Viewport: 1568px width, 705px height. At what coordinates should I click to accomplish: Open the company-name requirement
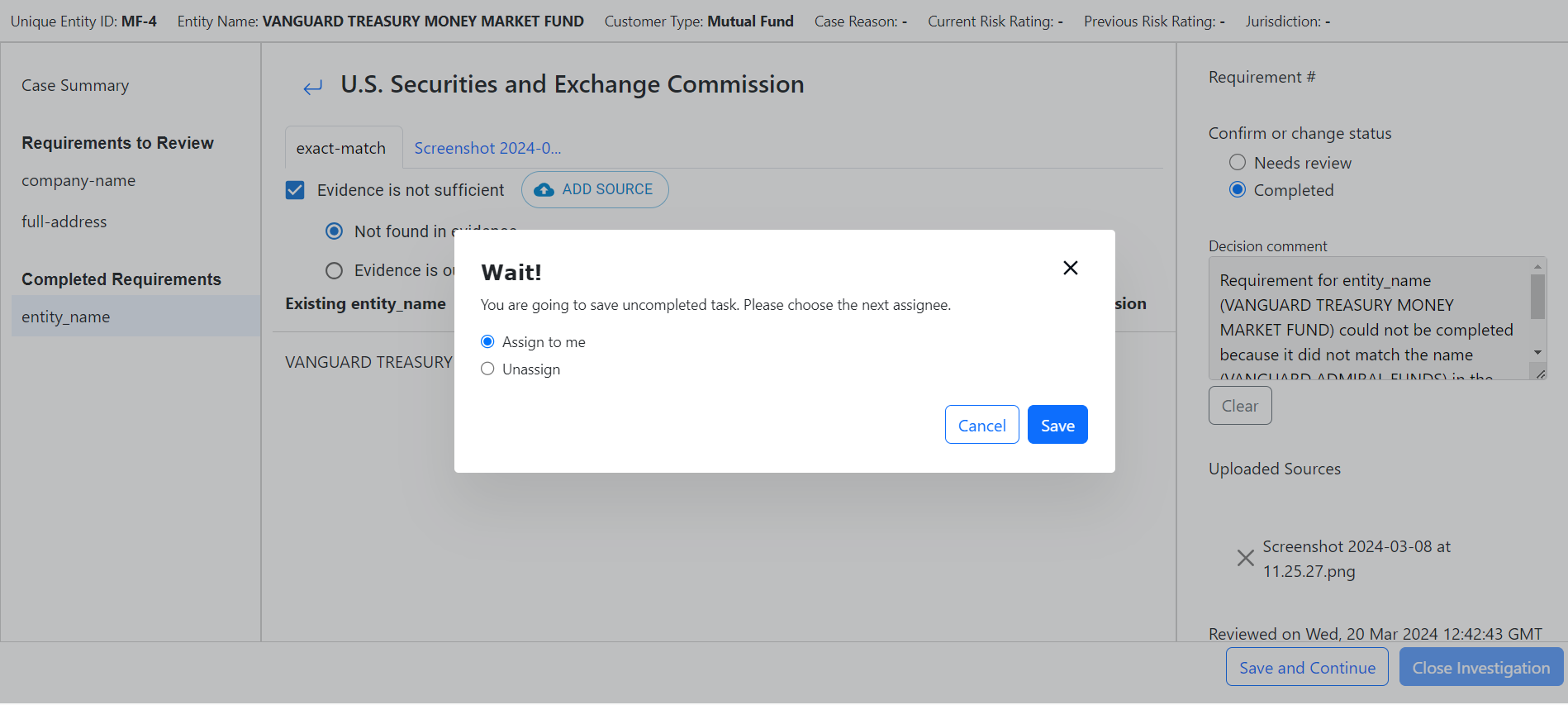tap(78, 181)
